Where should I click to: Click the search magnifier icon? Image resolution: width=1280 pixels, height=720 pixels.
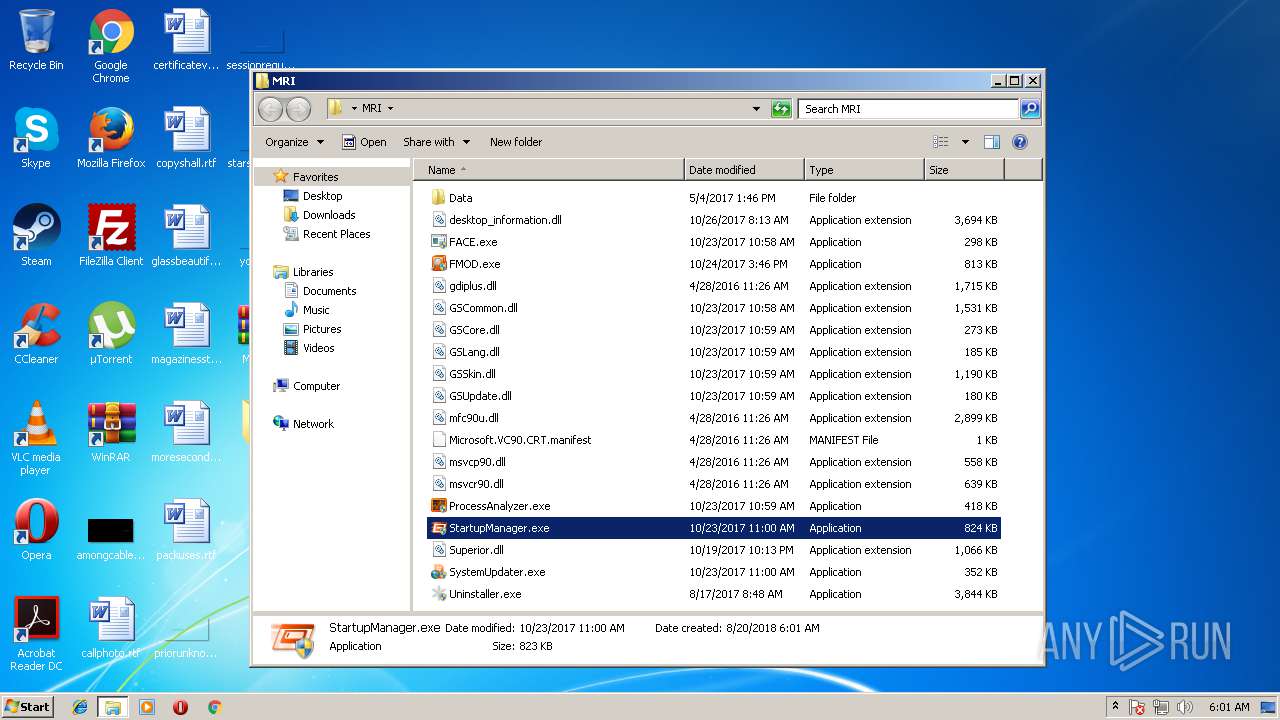[x=1029, y=109]
